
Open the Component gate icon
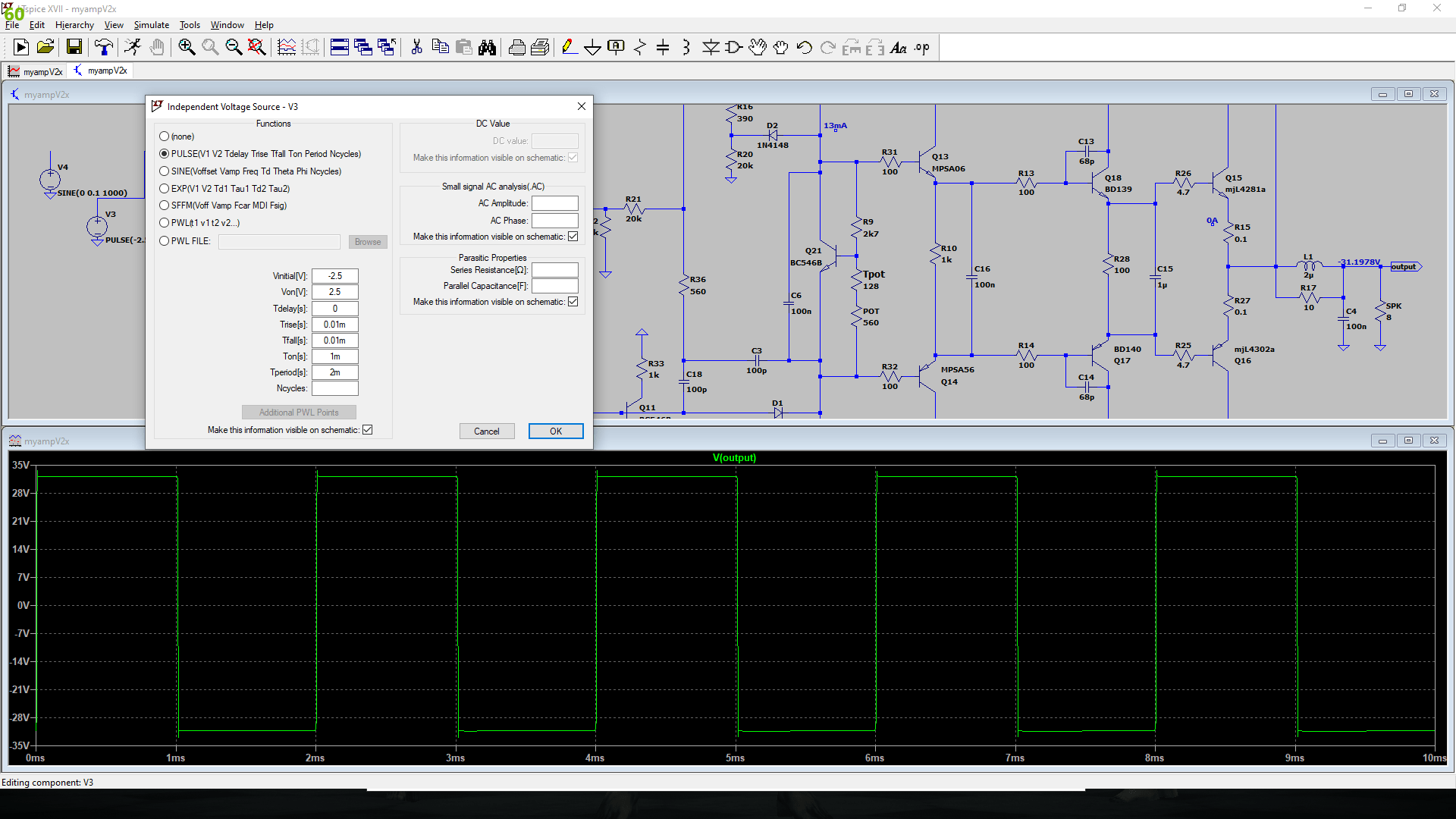734,48
